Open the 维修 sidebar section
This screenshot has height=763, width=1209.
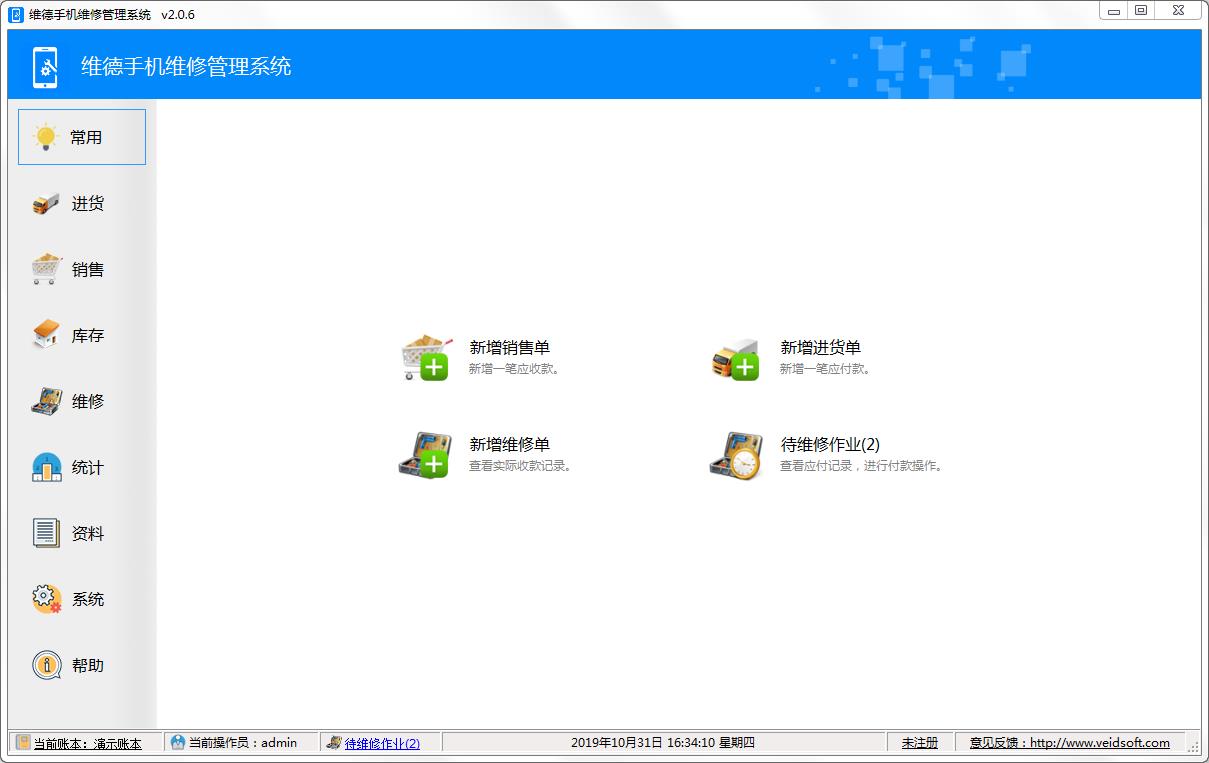(x=82, y=401)
